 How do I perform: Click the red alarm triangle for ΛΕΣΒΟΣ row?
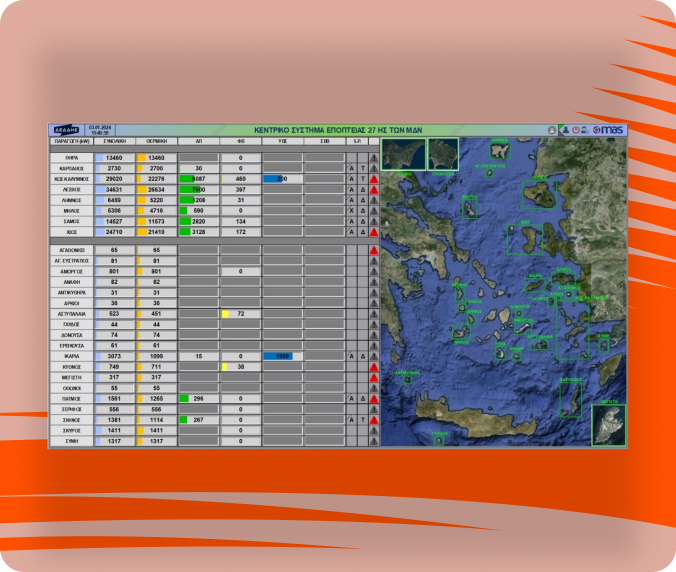tap(373, 189)
